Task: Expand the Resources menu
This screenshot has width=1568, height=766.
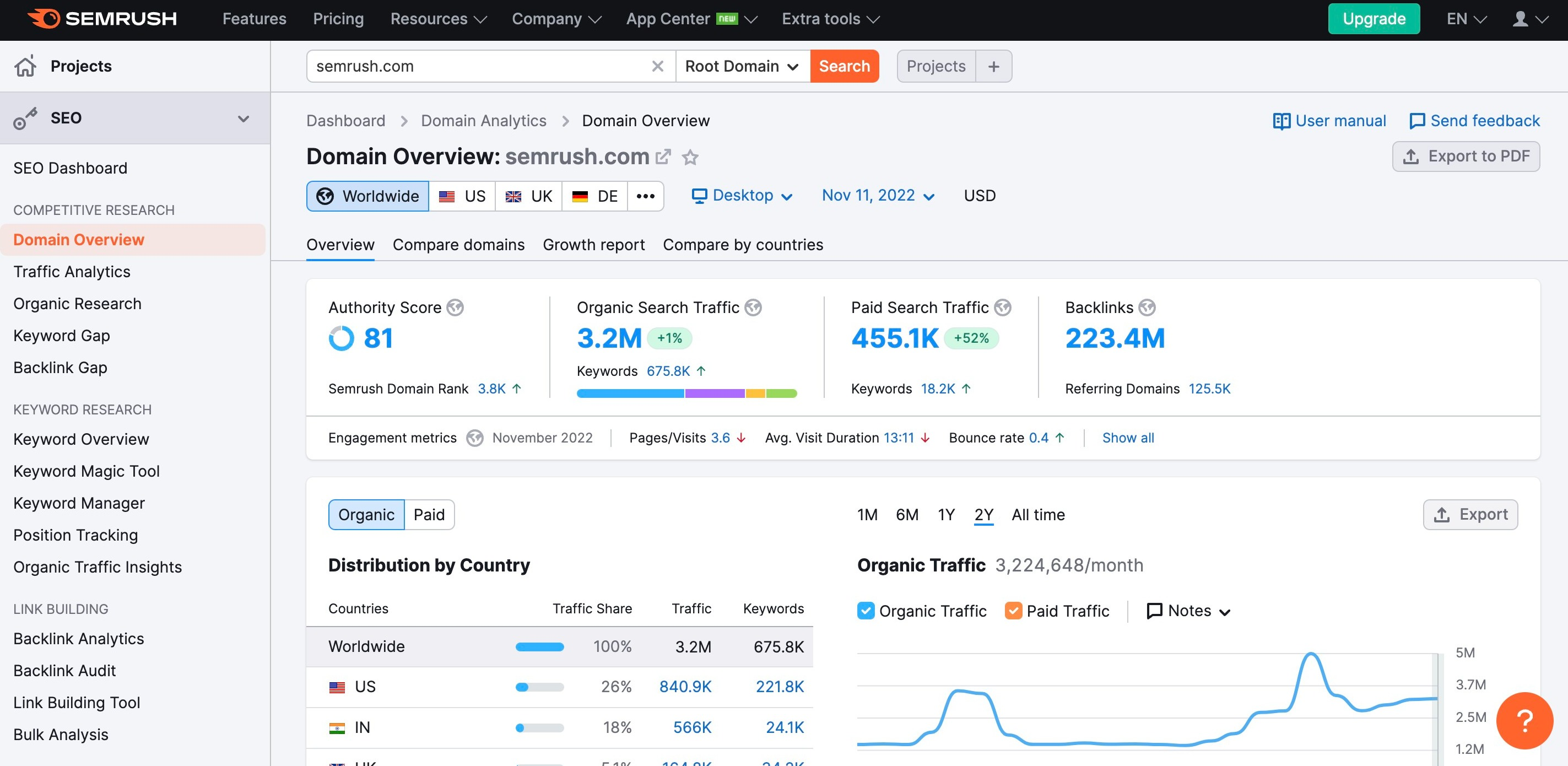Action: [x=438, y=19]
